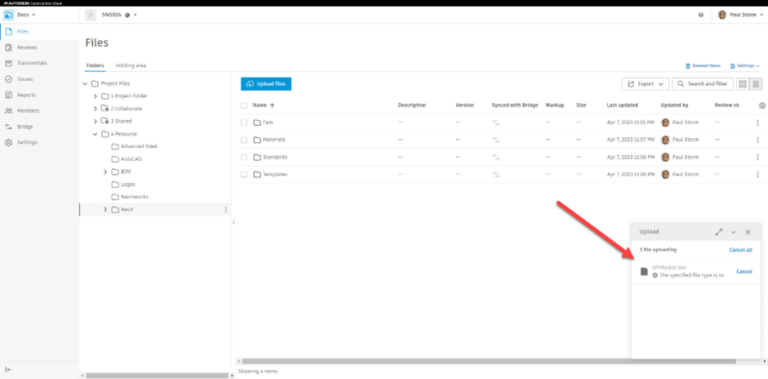Open Reports in the sidebar
Screen dimensions: 768x379
26,95
